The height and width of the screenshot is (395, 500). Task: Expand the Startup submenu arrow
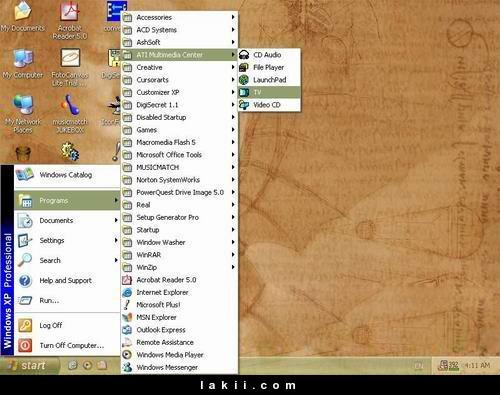tap(233, 230)
